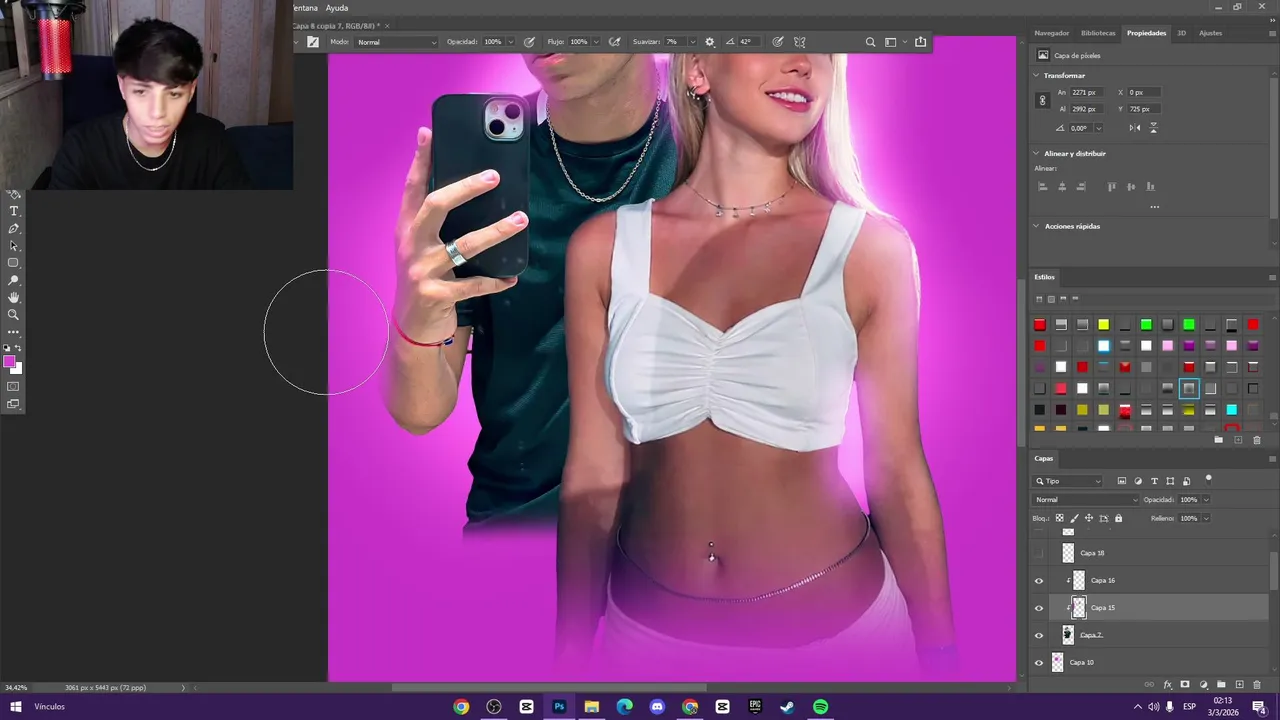This screenshot has height=720, width=1280.
Task: Switch to the Ajustes tab
Action: (x=1210, y=33)
